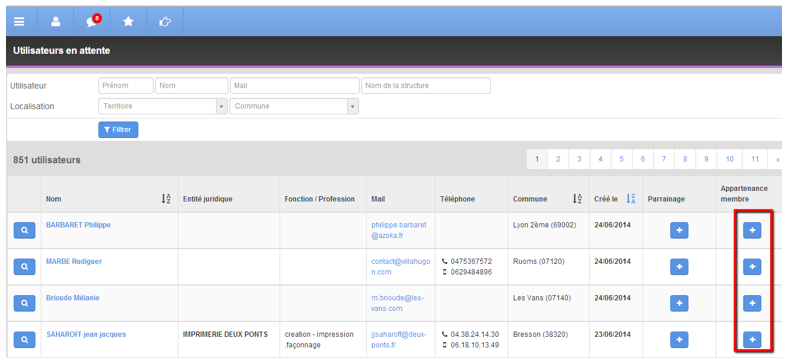The height and width of the screenshot is (362, 789).
Task: Focus the Nom de la structure field
Action: [426, 86]
